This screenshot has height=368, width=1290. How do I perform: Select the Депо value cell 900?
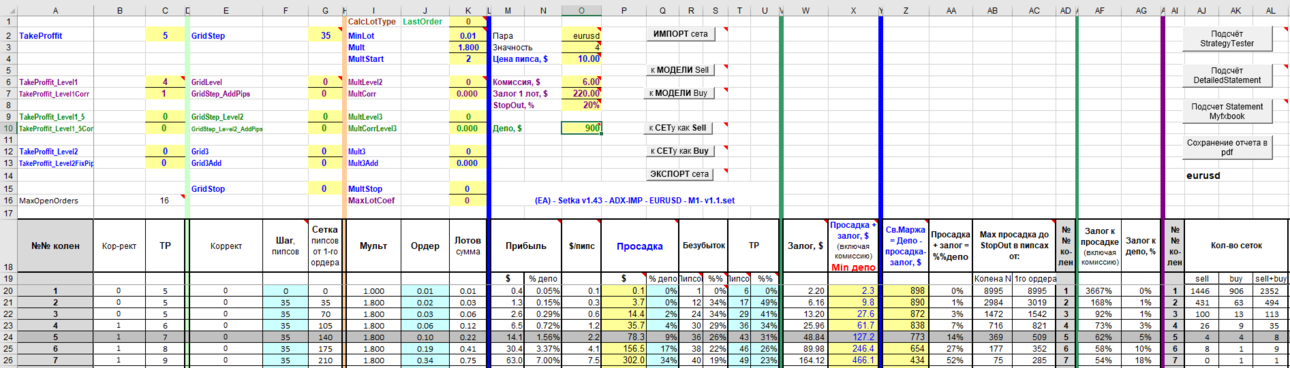[582, 128]
